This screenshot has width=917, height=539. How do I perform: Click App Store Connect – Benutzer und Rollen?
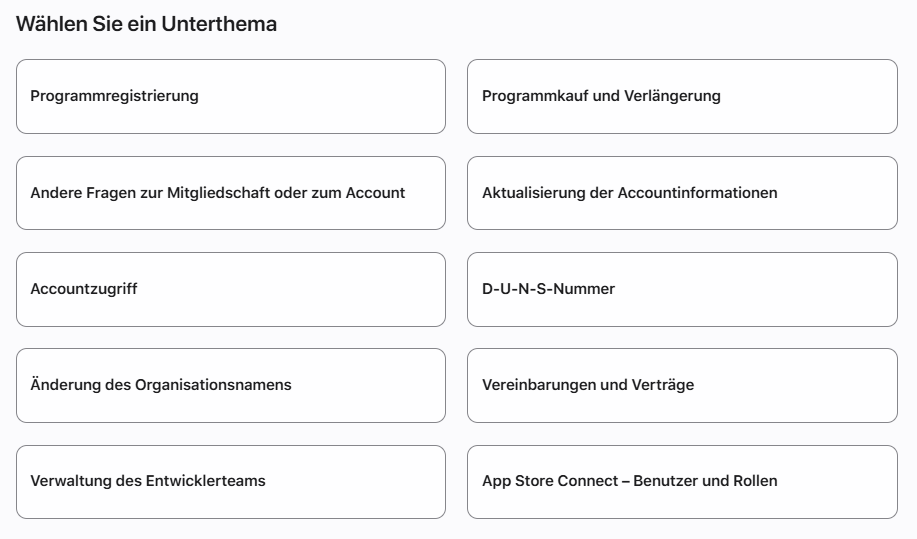682,482
